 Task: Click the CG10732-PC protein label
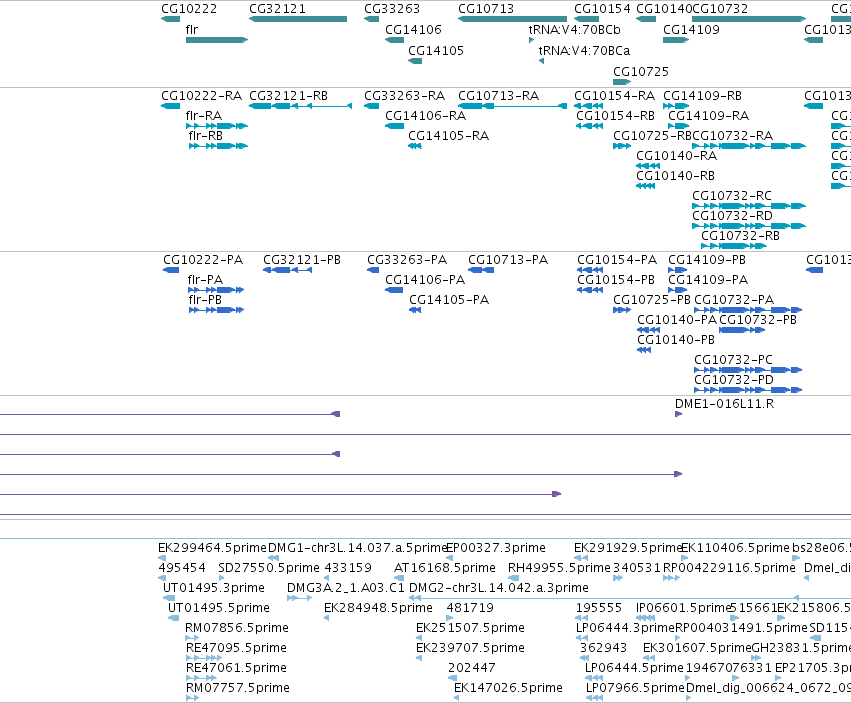pos(734,360)
